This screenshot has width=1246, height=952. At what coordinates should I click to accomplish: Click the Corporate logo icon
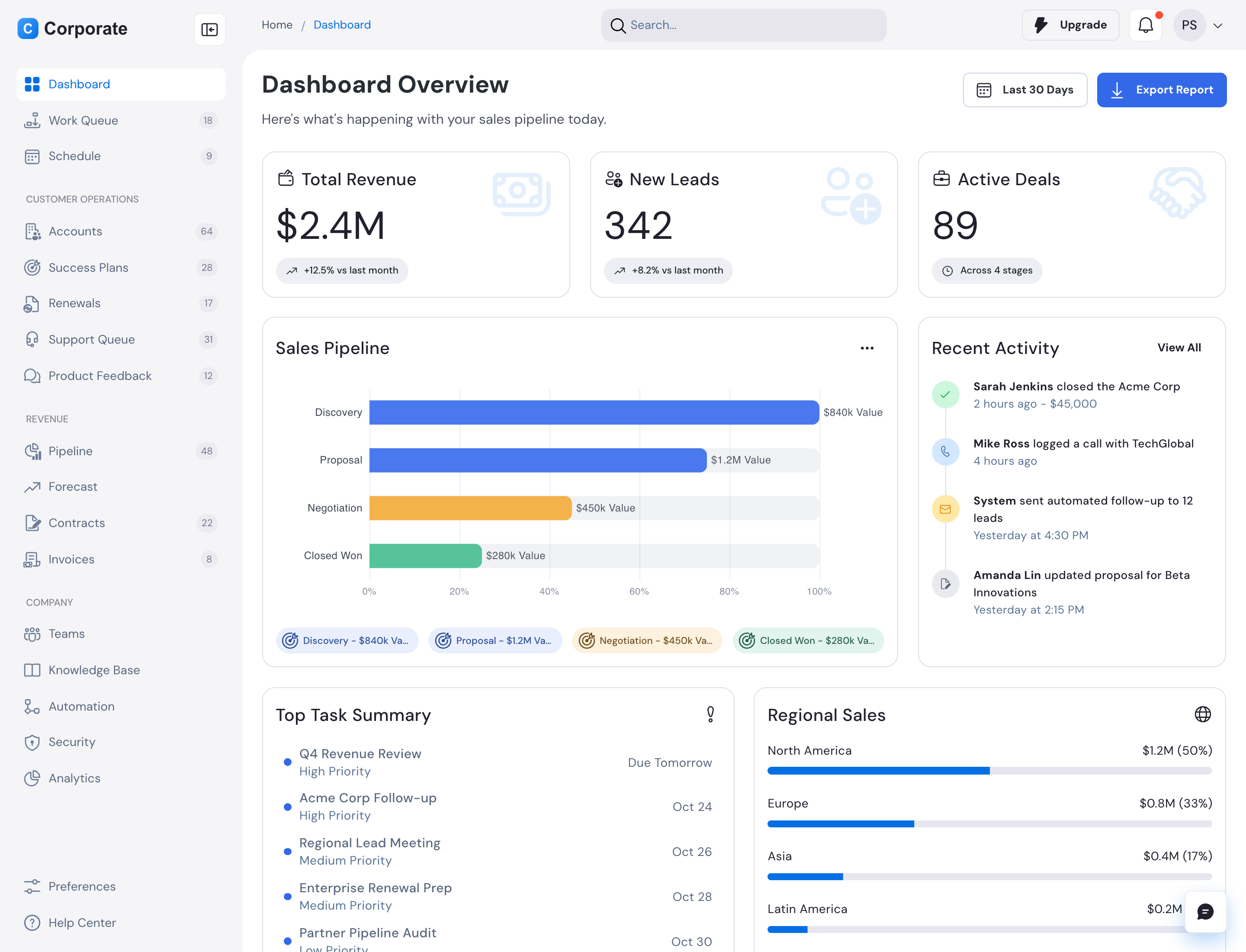pos(28,28)
